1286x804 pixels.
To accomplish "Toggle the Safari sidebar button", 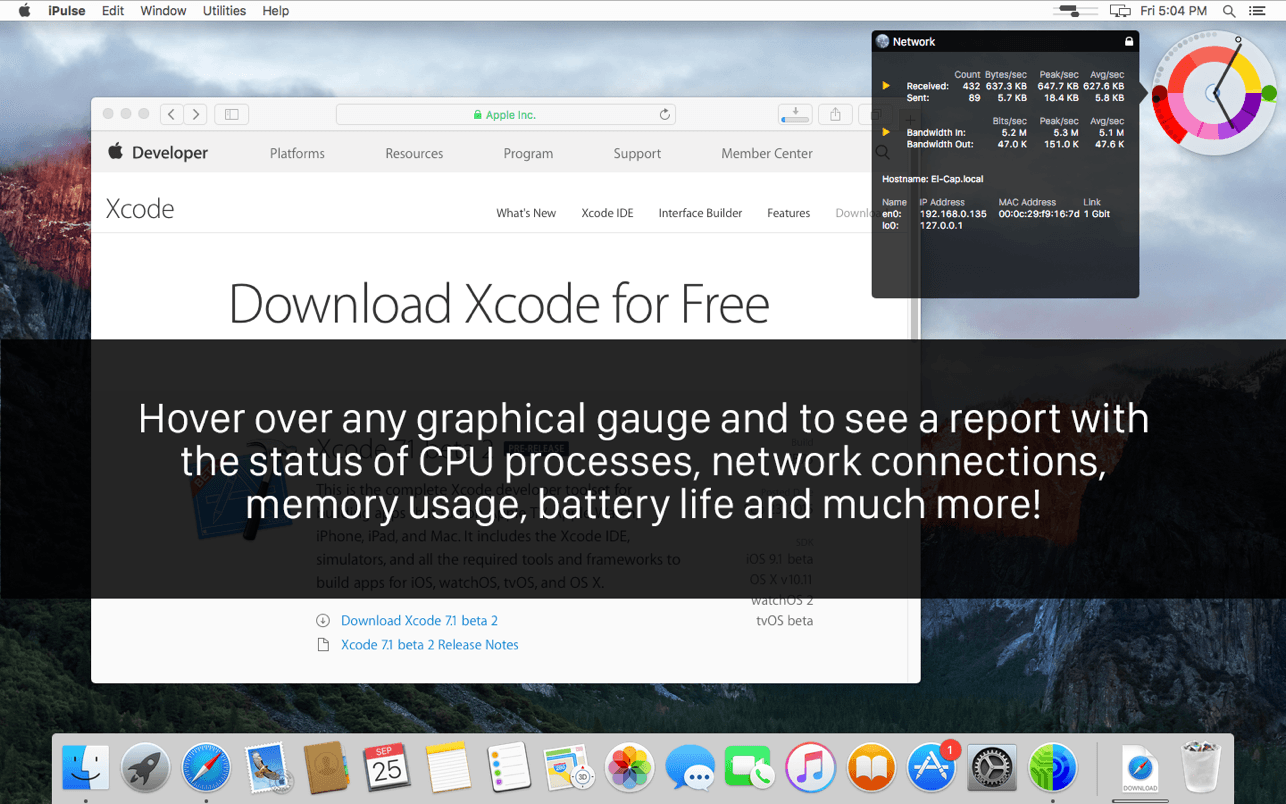I will coord(231,114).
